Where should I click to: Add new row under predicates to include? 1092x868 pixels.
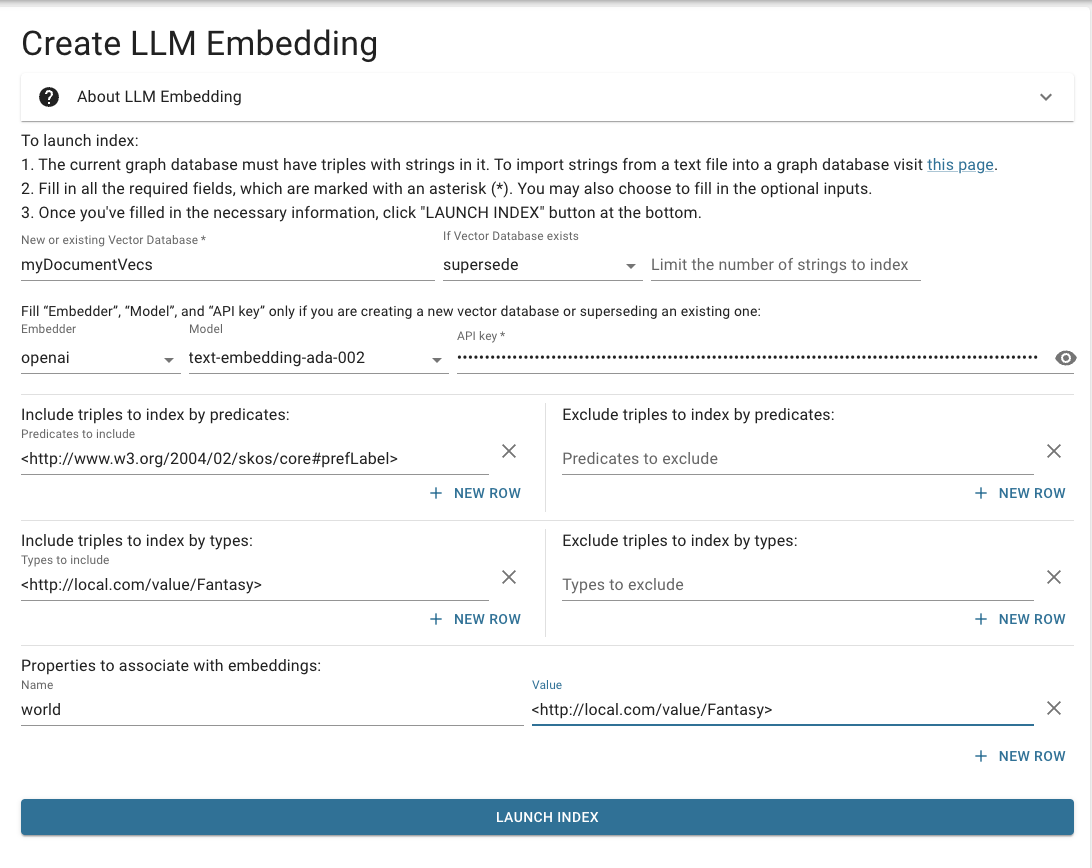pyautogui.click(x=476, y=493)
